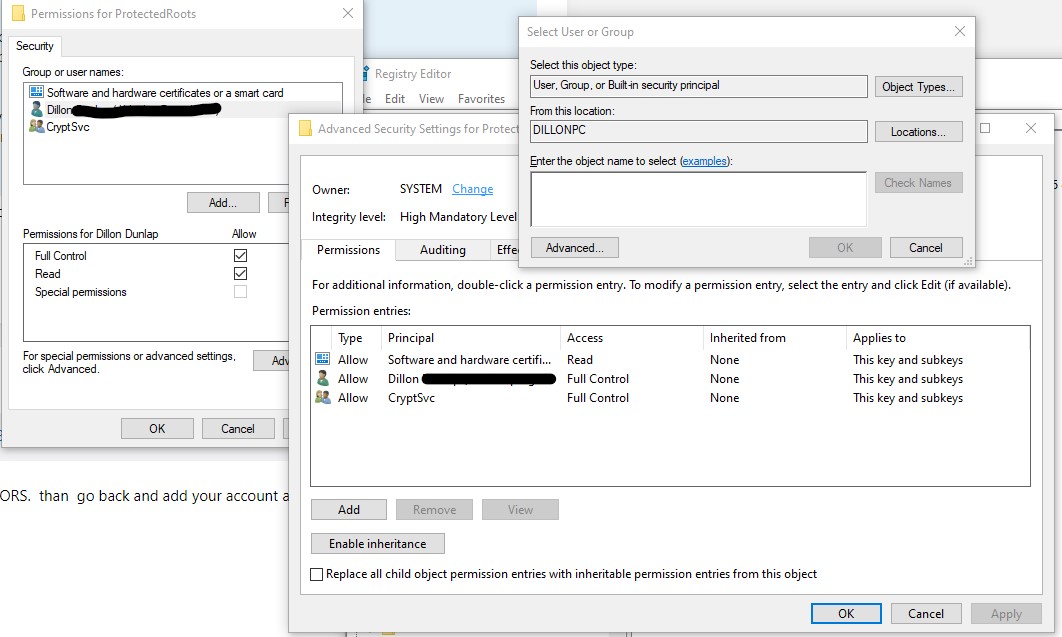Image resolution: width=1062 pixels, height=637 pixels.
Task: Enable Replace all child object permission entries checkbox
Action: 316,574
